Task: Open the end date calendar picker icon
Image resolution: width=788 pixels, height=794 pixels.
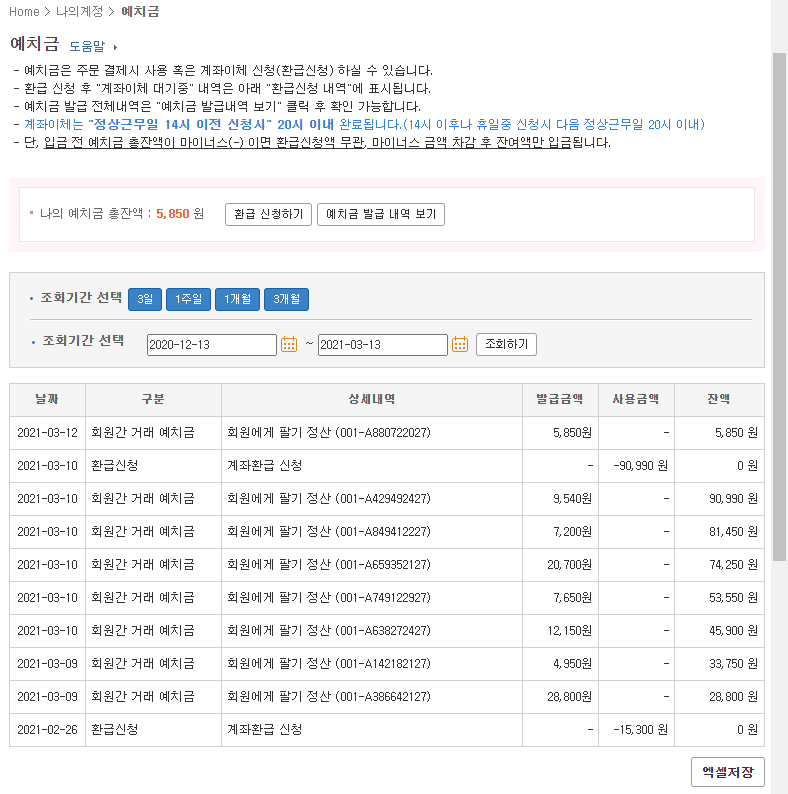Action: click(460, 344)
